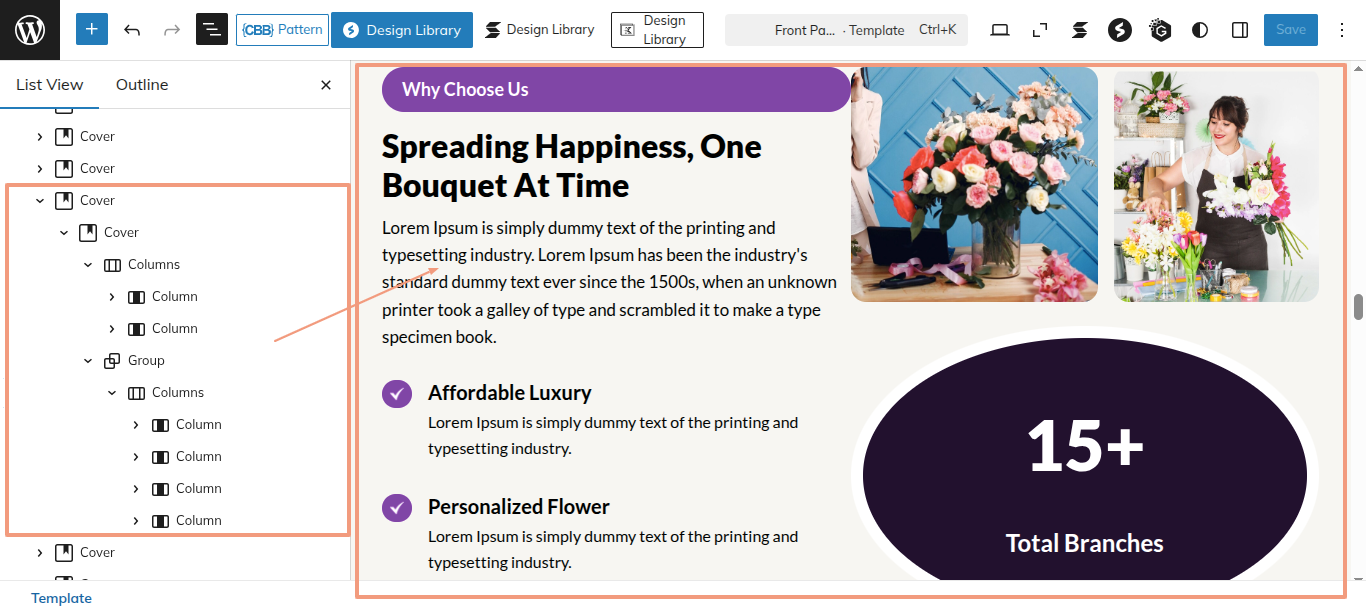Viewport: 1366px width, 615px height.
Task: Click the undo arrow icon
Action: coord(132,30)
